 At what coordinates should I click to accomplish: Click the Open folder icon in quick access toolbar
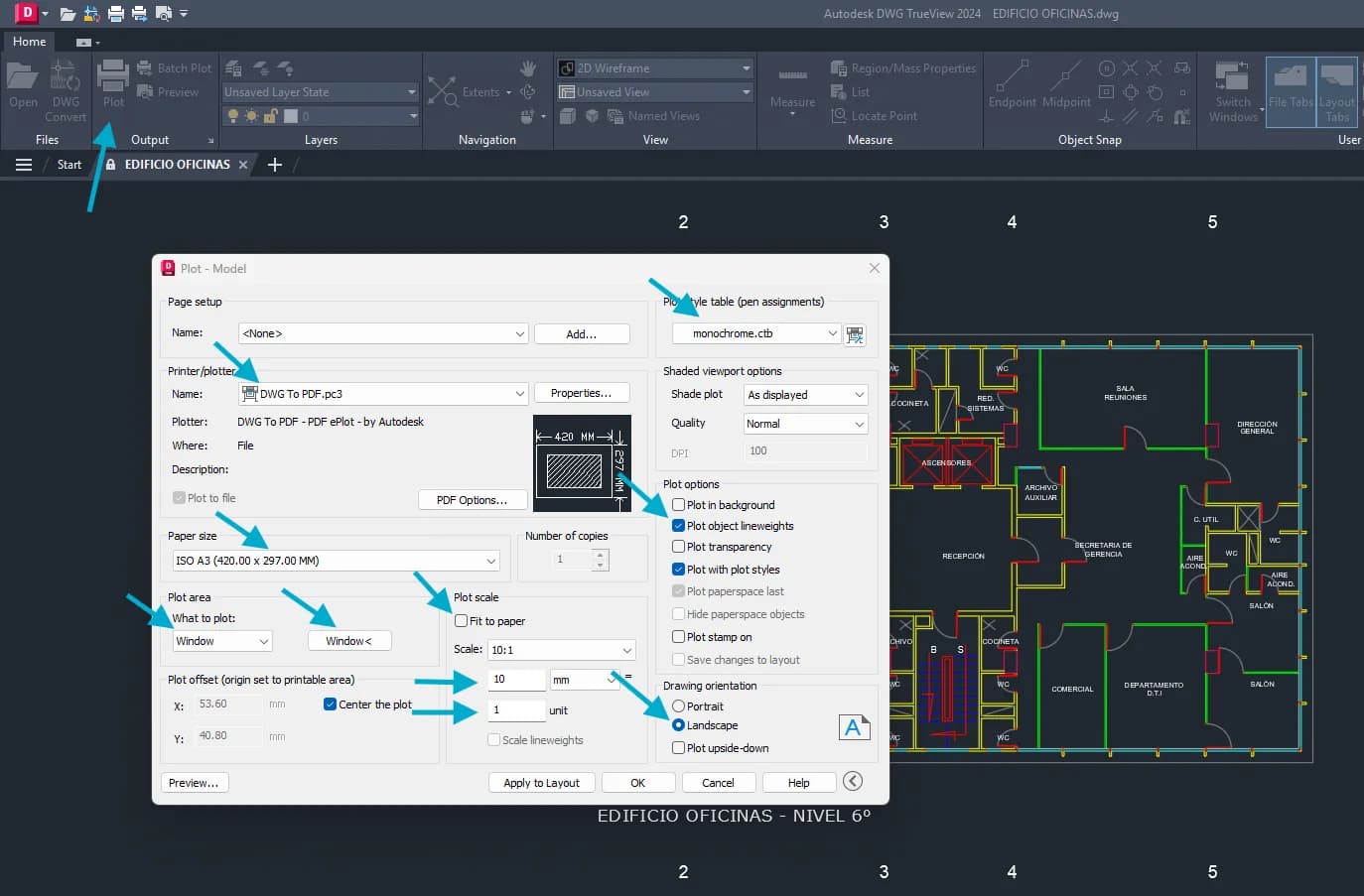pos(68,14)
